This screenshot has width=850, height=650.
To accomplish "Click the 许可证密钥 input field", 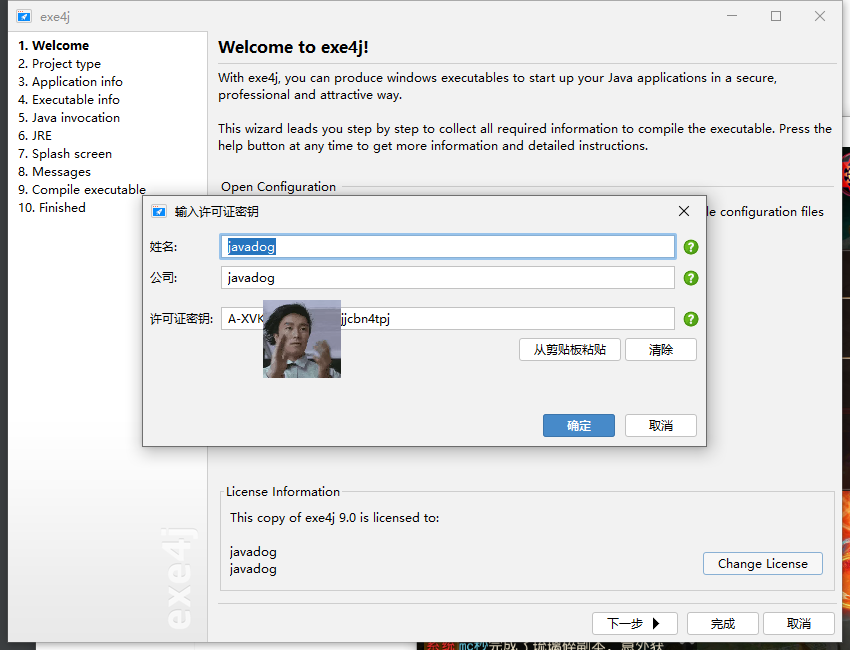I will pyautogui.click(x=448, y=318).
